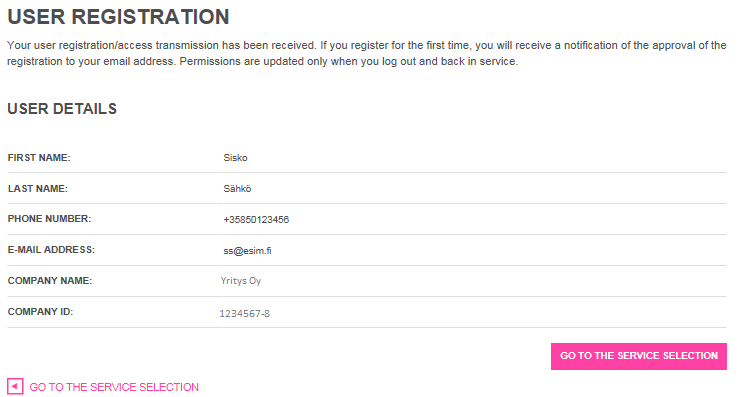The height and width of the screenshot is (397, 738).
Task: Click the User Details section heading
Action: [x=62, y=109]
